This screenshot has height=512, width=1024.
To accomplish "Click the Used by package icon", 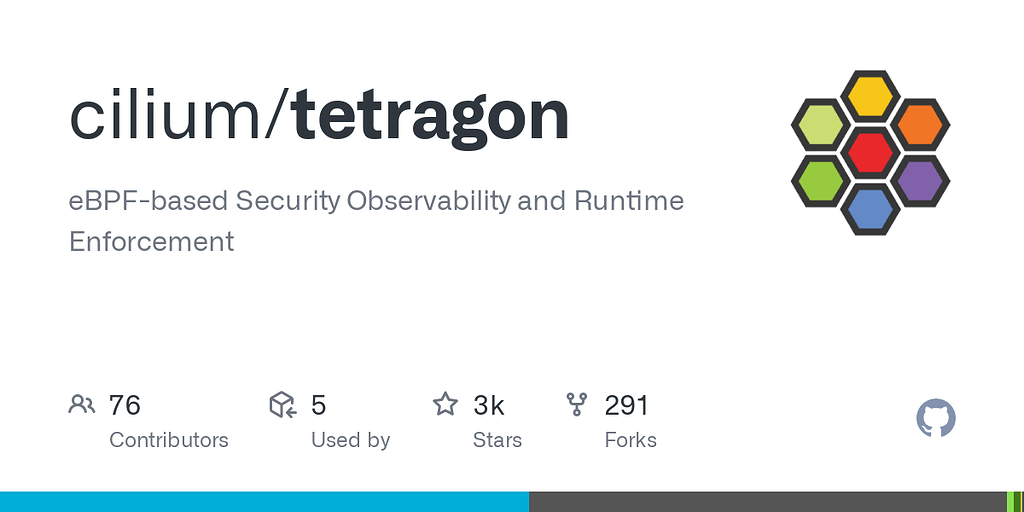I will pos(283,405).
